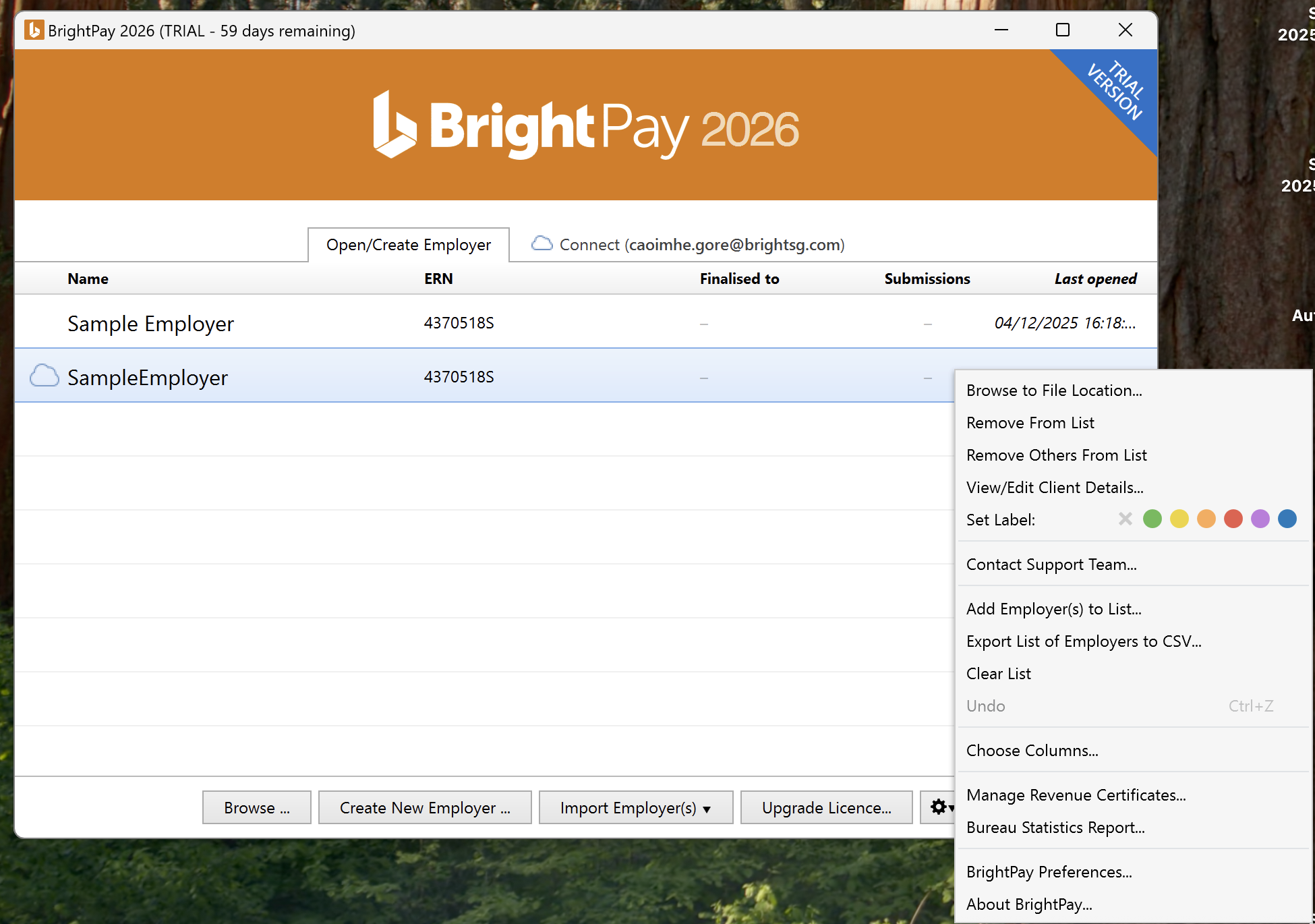This screenshot has height=924, width=1315.
Task: Click the Create New Employer button
Action: [425, 807]
